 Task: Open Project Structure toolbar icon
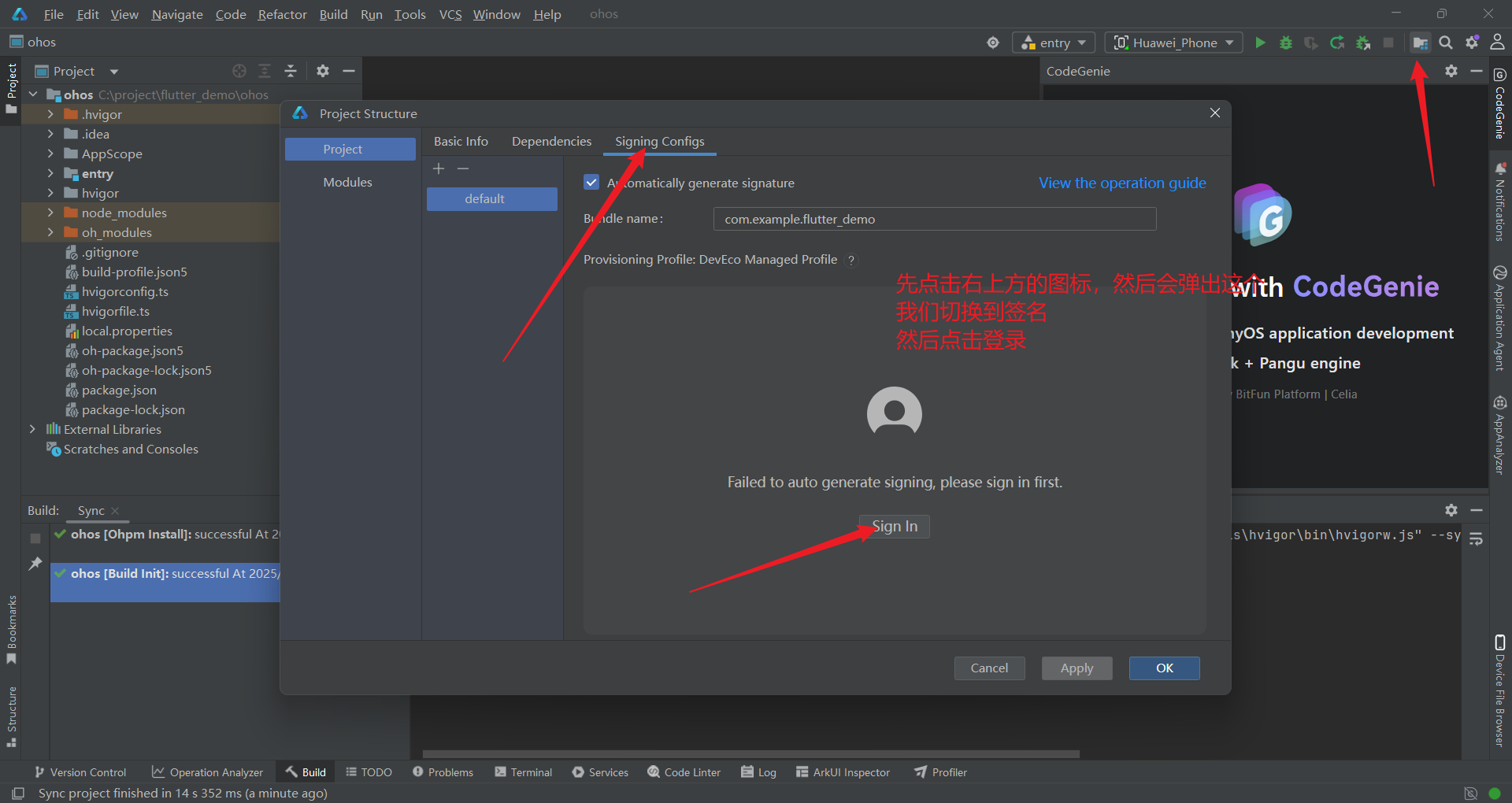click(1420, 43)
